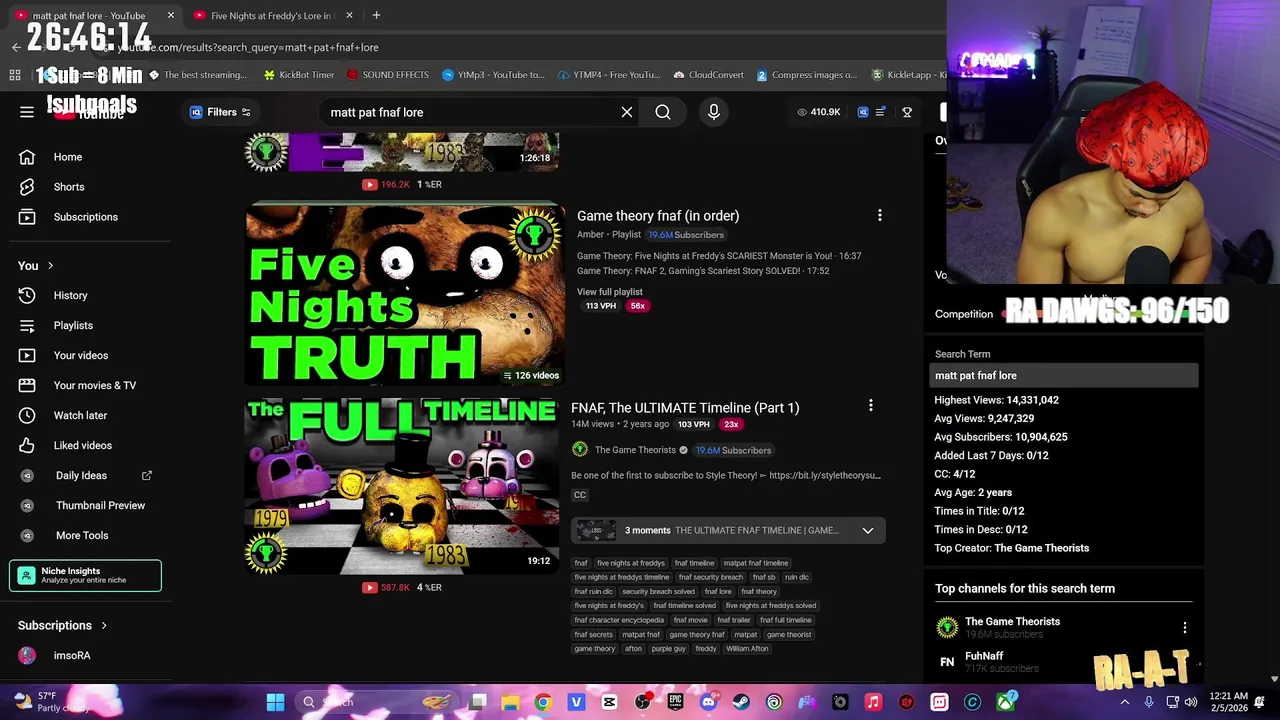
Task: Expand the 3 moments chapter list
Action: pyautogui.click(x=868, y=531)
